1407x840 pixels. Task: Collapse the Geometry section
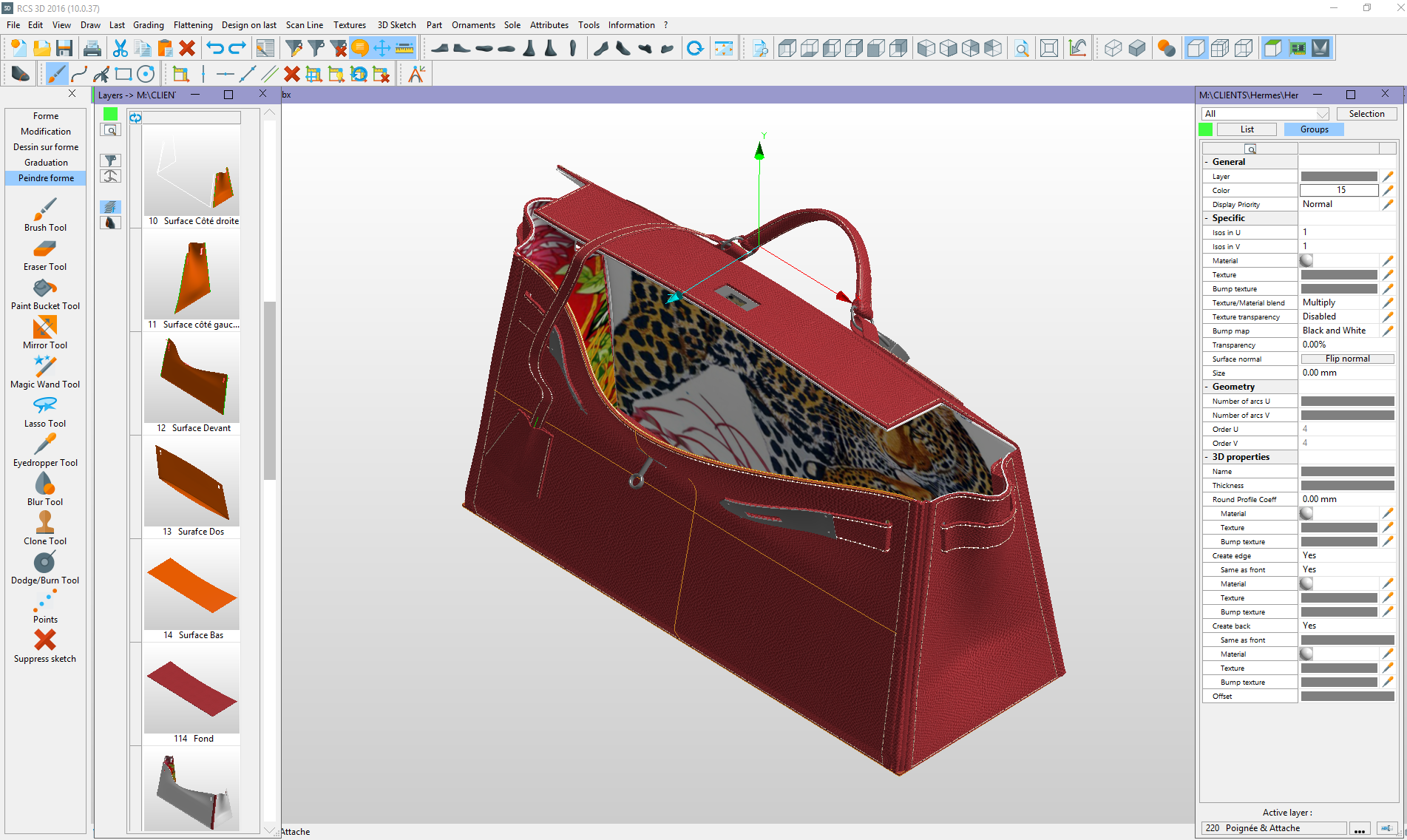coord(1208,386)
